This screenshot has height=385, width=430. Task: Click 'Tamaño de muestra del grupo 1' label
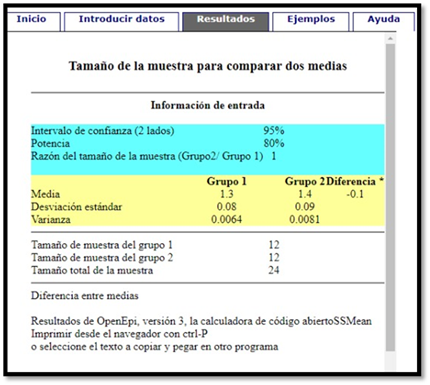(x=102, y=245)
